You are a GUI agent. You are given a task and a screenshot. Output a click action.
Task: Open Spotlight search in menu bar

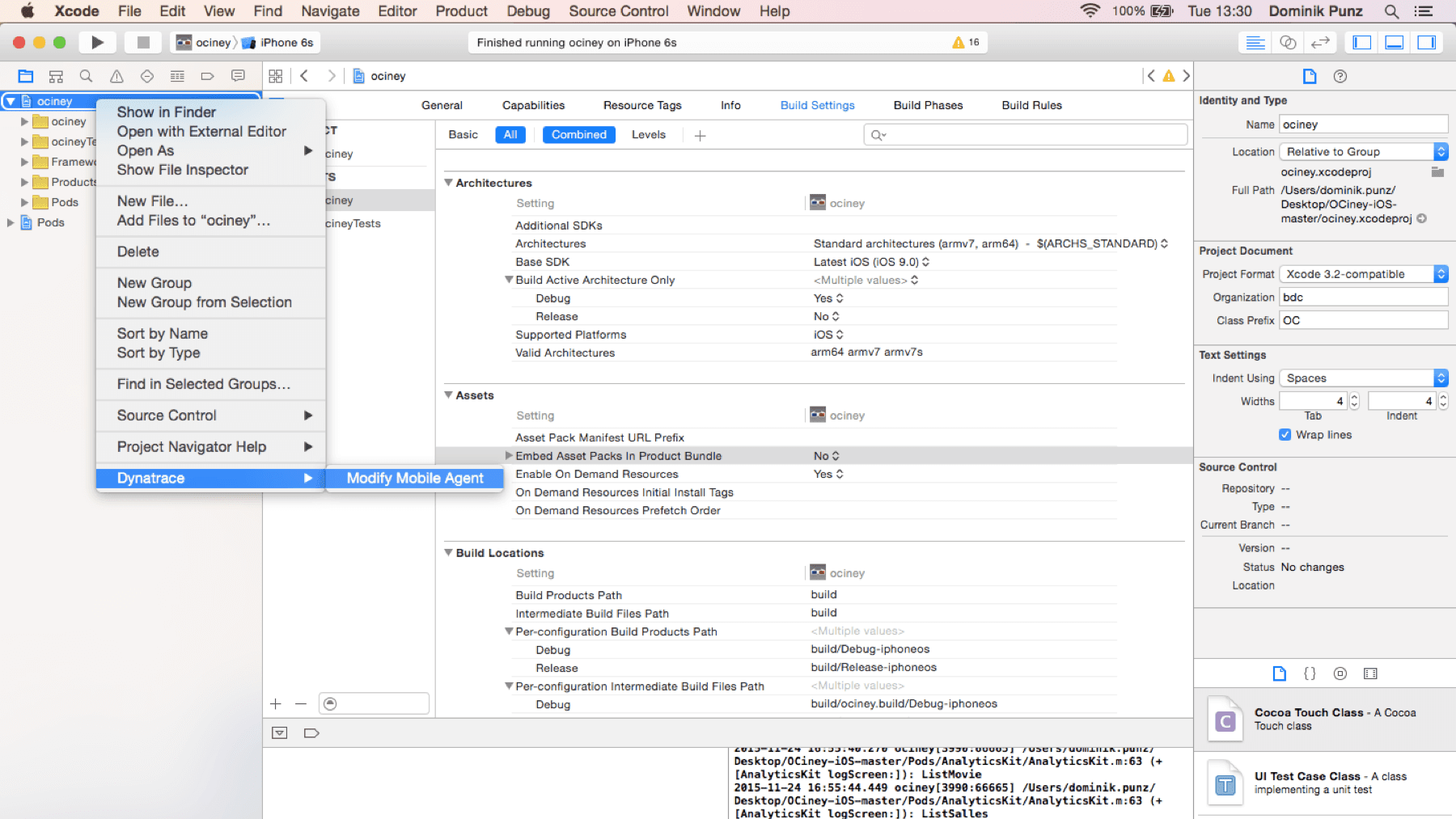(1391, 11)
